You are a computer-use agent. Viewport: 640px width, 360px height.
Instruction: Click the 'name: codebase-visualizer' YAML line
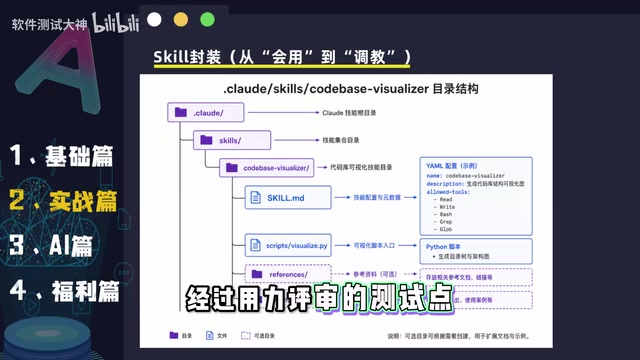point(466,176)
